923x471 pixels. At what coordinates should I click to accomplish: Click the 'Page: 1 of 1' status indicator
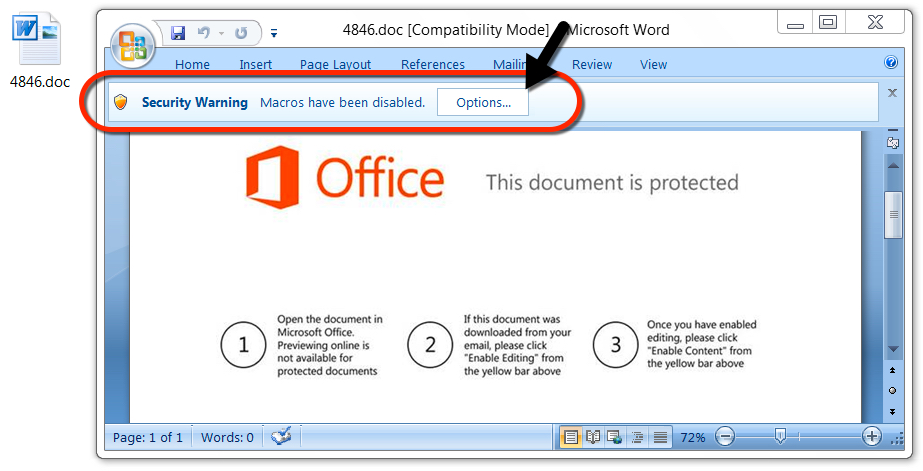[148, 437]
